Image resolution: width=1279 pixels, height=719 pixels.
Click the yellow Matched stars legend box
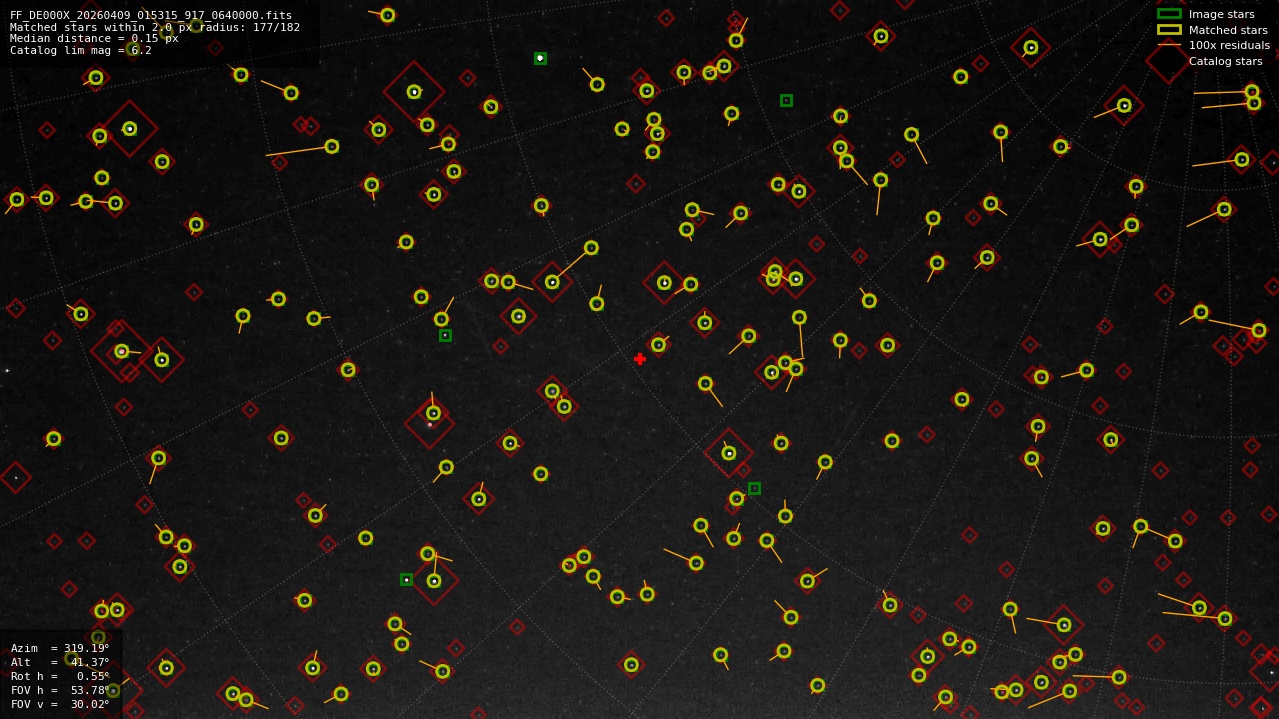coord(1169,30)
